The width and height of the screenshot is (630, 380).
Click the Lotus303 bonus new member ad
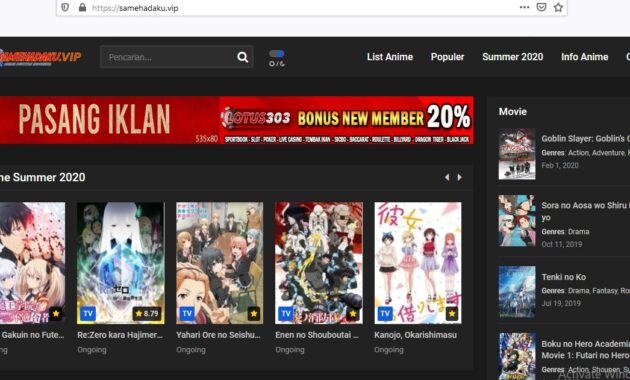click(x=347, y=120)
